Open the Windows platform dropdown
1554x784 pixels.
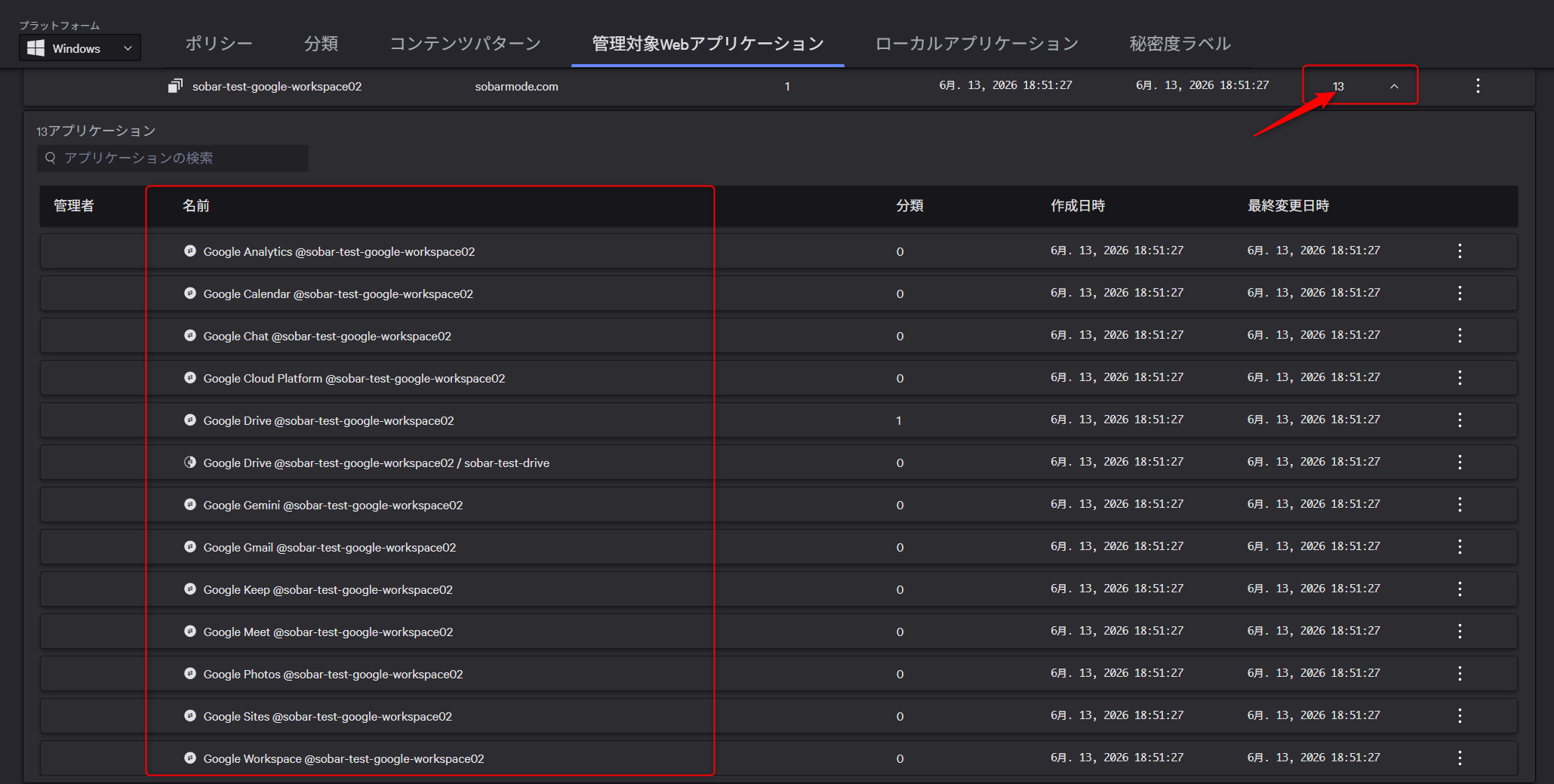coord(80,48)
